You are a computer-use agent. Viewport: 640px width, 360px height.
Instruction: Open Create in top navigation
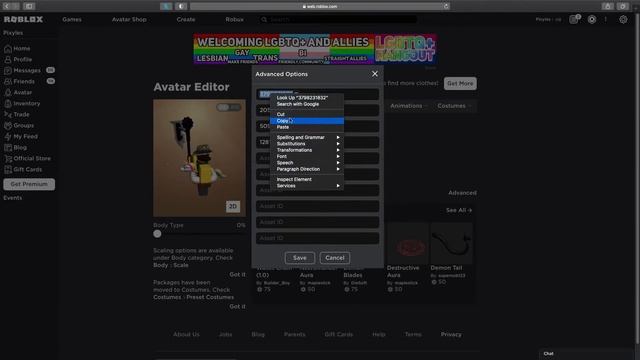(x=186, y=19)
